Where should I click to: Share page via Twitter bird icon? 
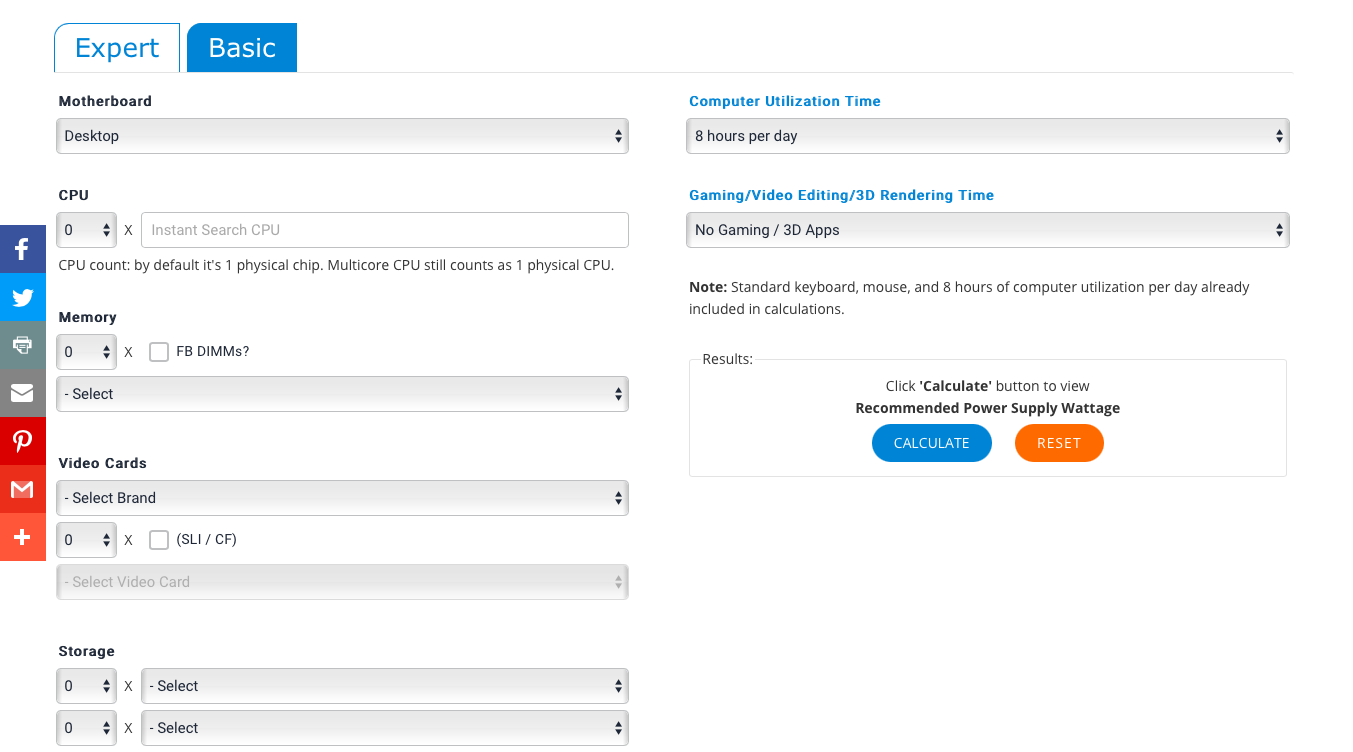[x=22, y=297]
